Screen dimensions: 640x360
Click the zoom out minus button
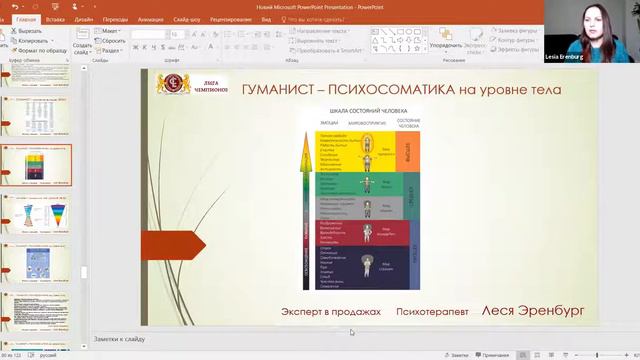click(576, 355)
